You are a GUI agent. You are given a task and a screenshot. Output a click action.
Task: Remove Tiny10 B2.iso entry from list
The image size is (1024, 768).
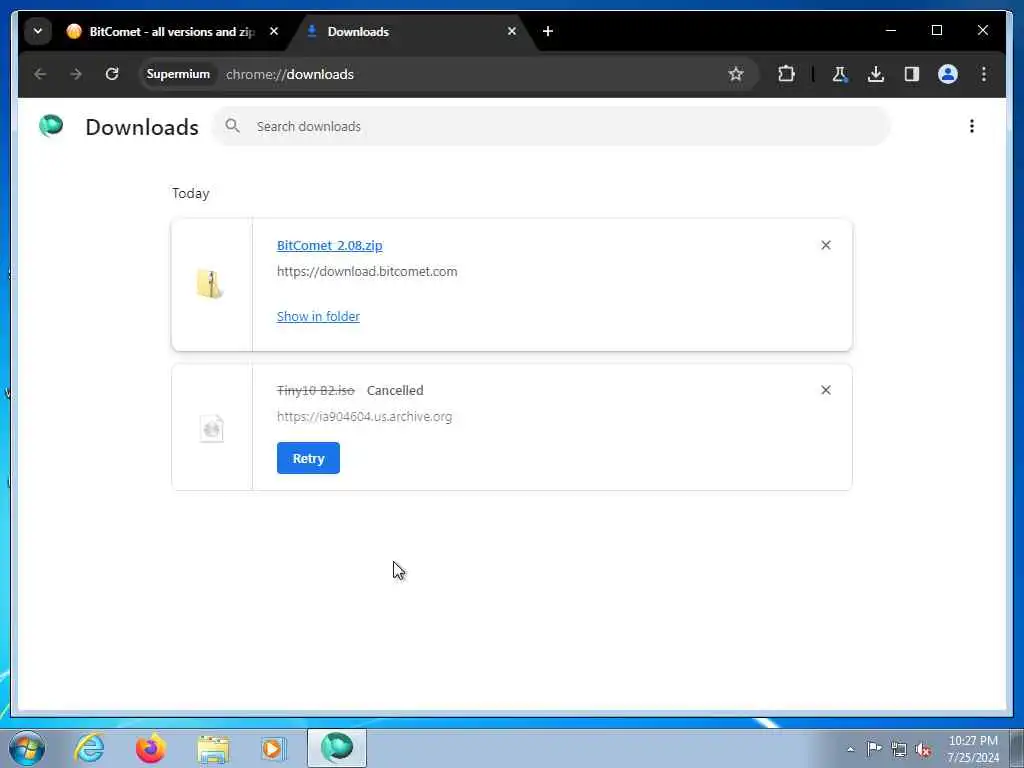pyautogui.click(x=825, y=390)
